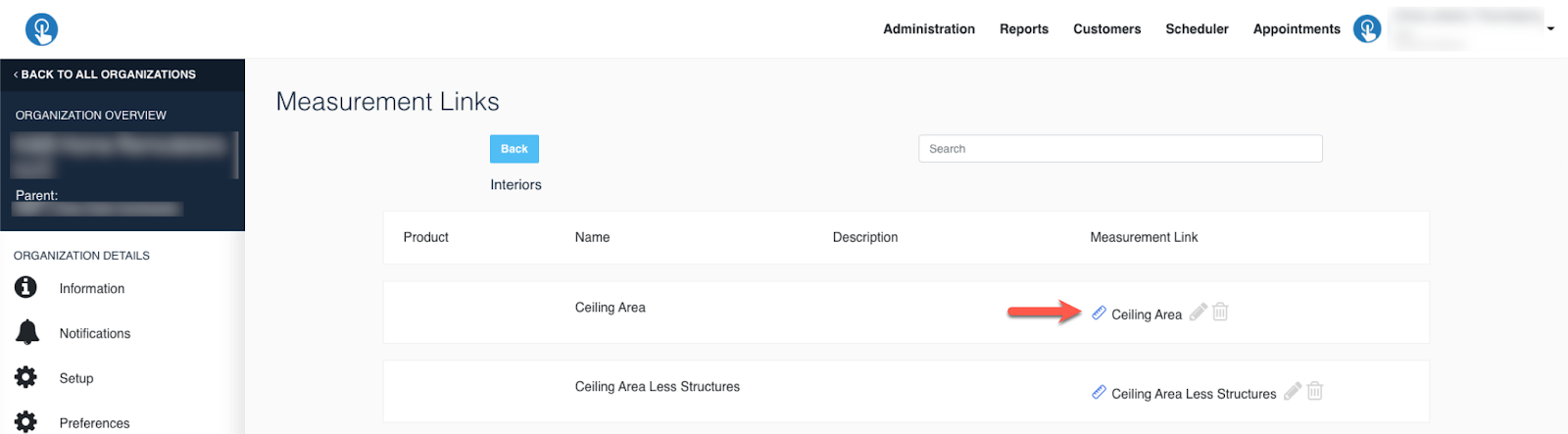This screenshot has height=434, width=1568.
Task: Open the Reports menu
Action: point(1024,29)
